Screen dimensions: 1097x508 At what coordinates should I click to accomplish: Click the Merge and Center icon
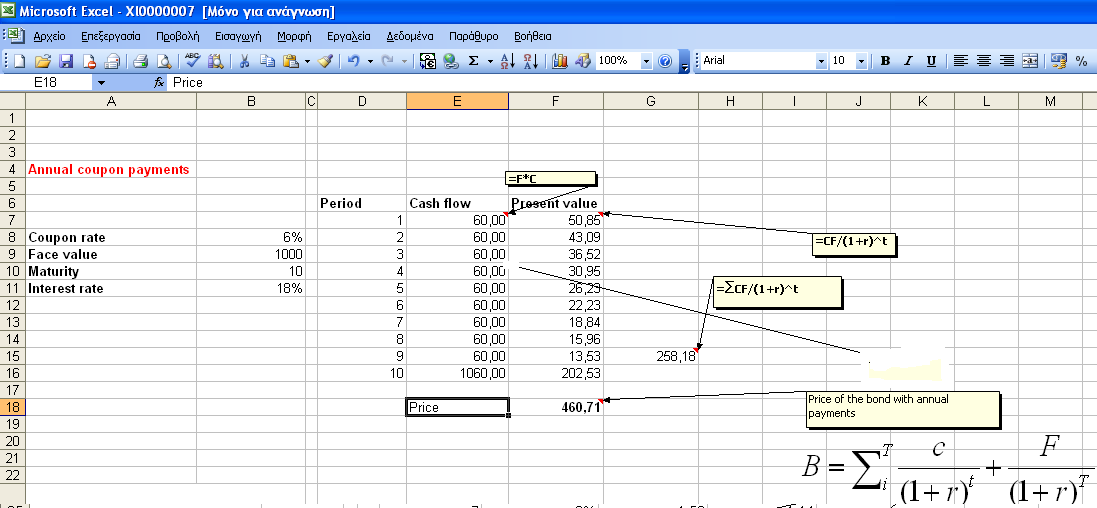[1030, 61]
